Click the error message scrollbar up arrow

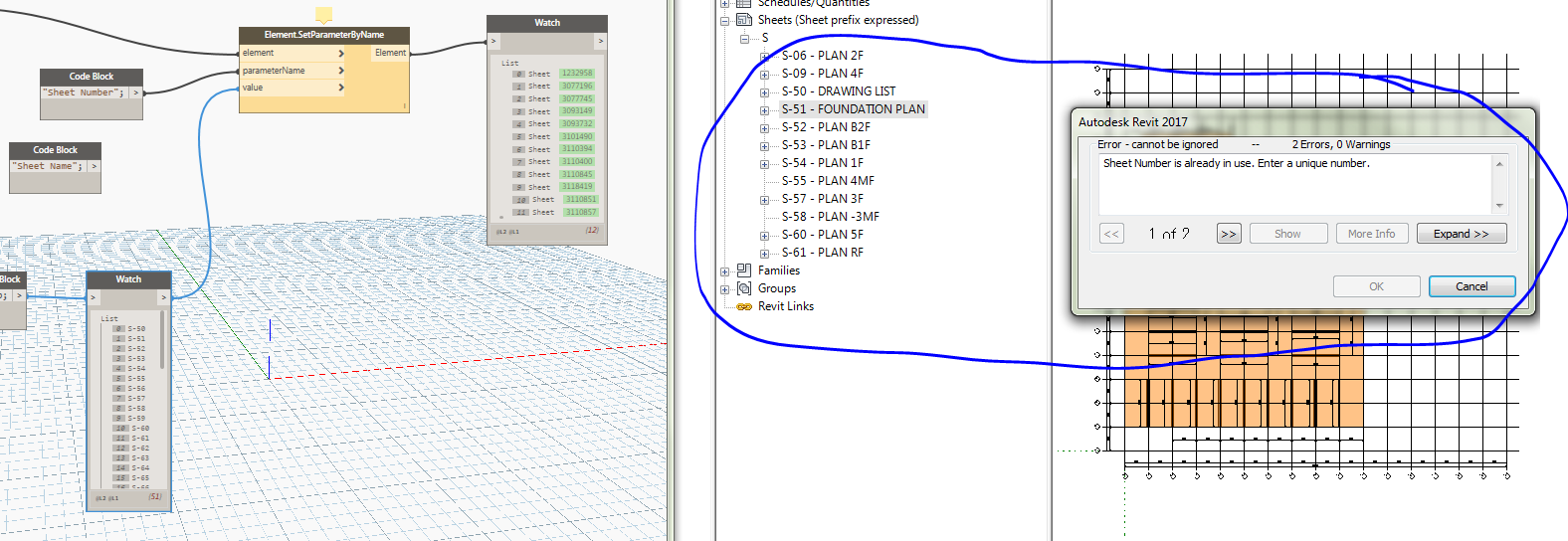(1499, 163)
